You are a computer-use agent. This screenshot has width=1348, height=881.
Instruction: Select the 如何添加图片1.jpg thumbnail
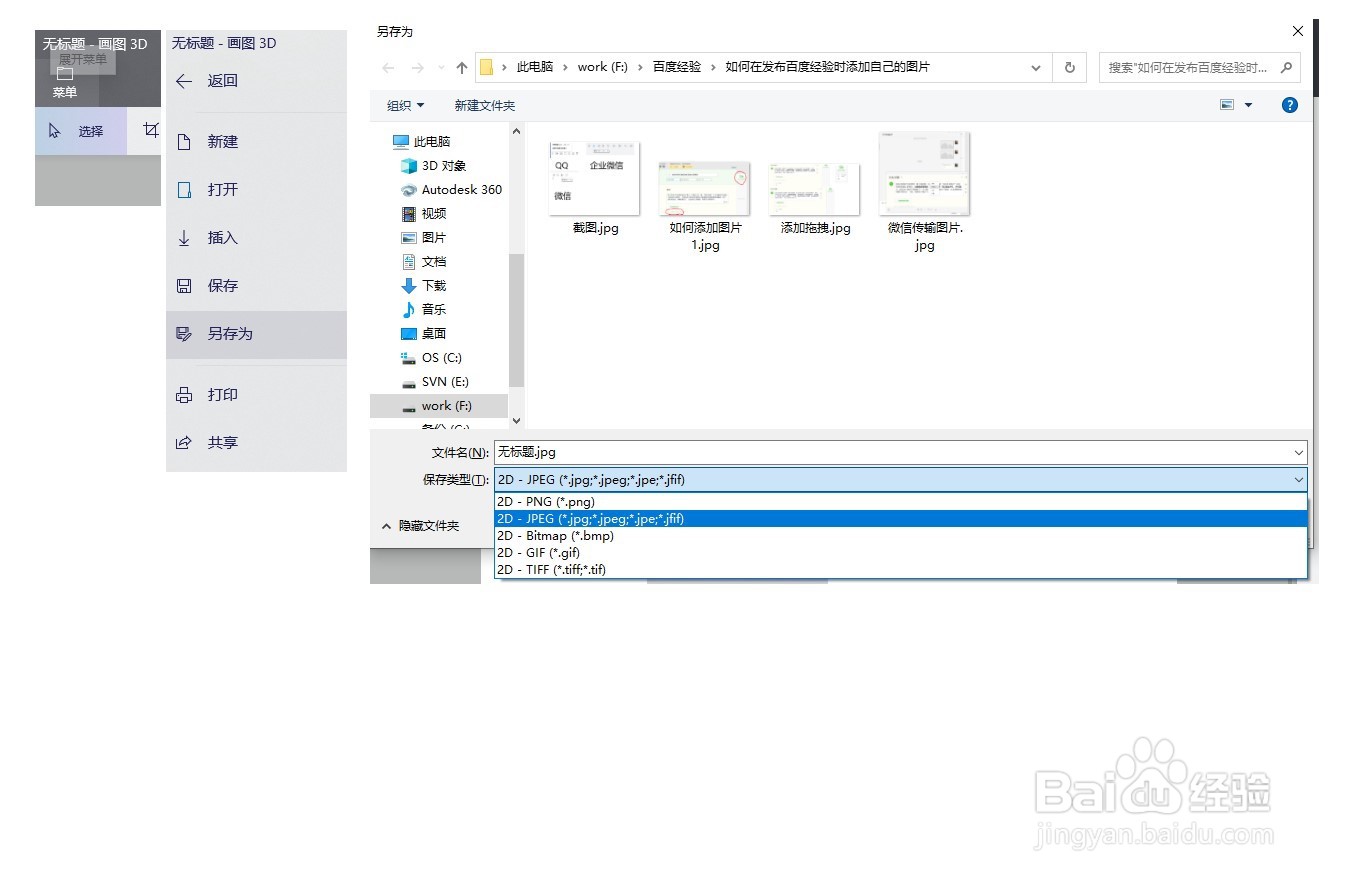[x=705, y=188]
